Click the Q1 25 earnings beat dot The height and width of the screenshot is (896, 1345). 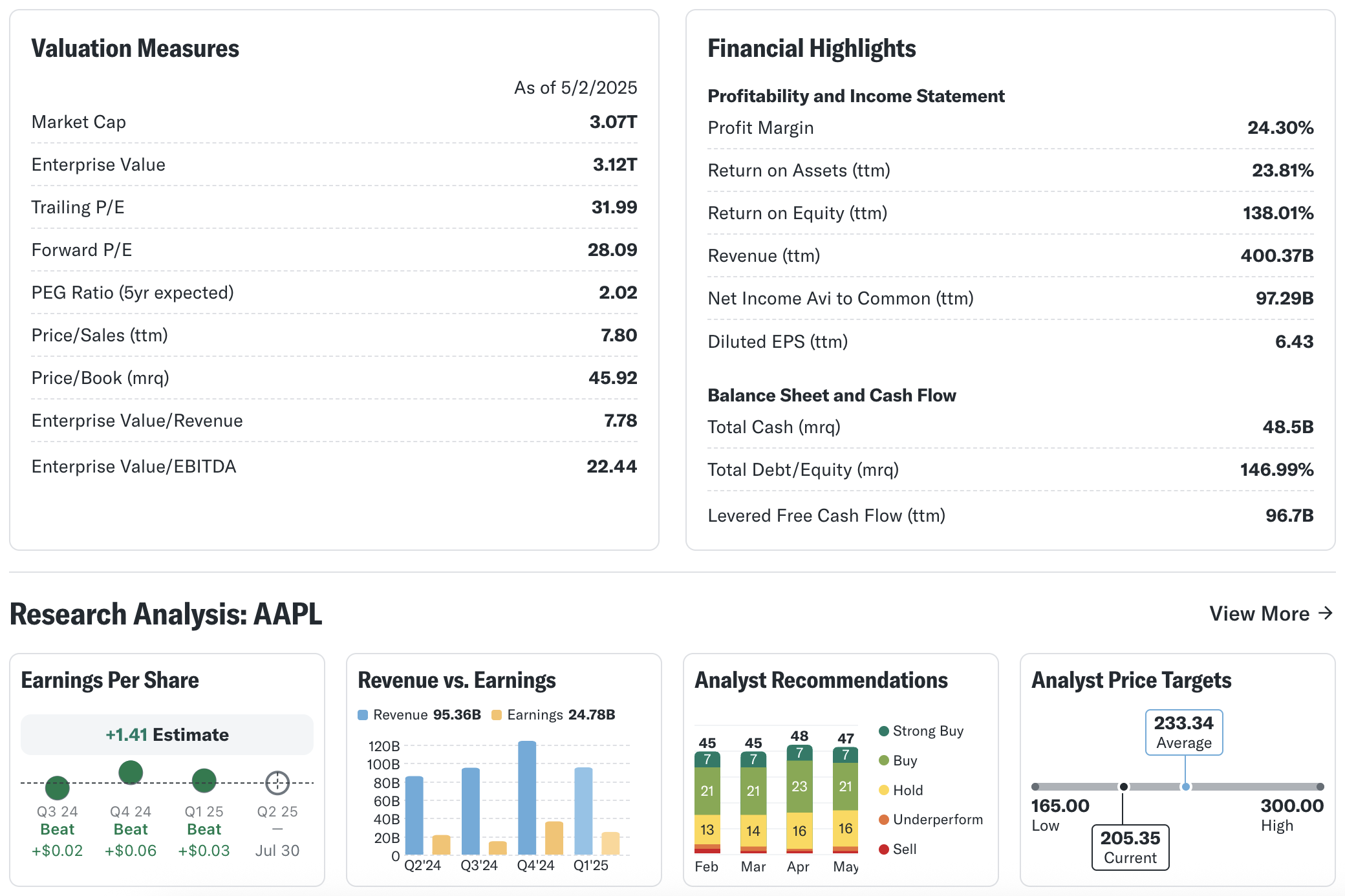coord(204,780)
